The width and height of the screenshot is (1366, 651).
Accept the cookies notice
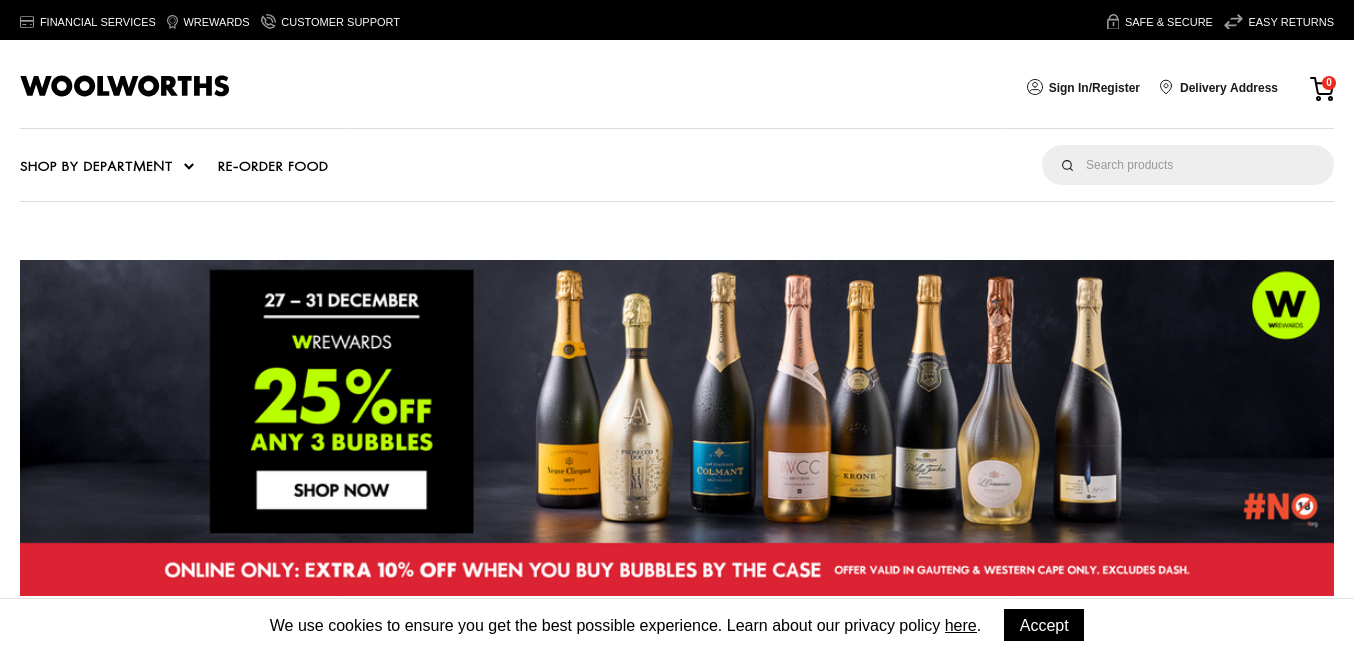pyautogui.click(x=1044, y=625)
